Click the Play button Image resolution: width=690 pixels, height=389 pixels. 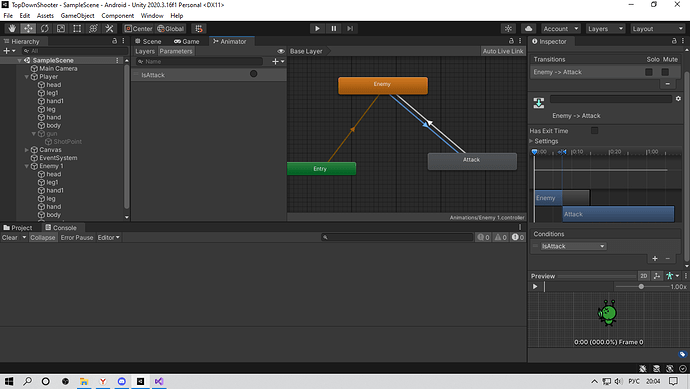pos(317,29)
